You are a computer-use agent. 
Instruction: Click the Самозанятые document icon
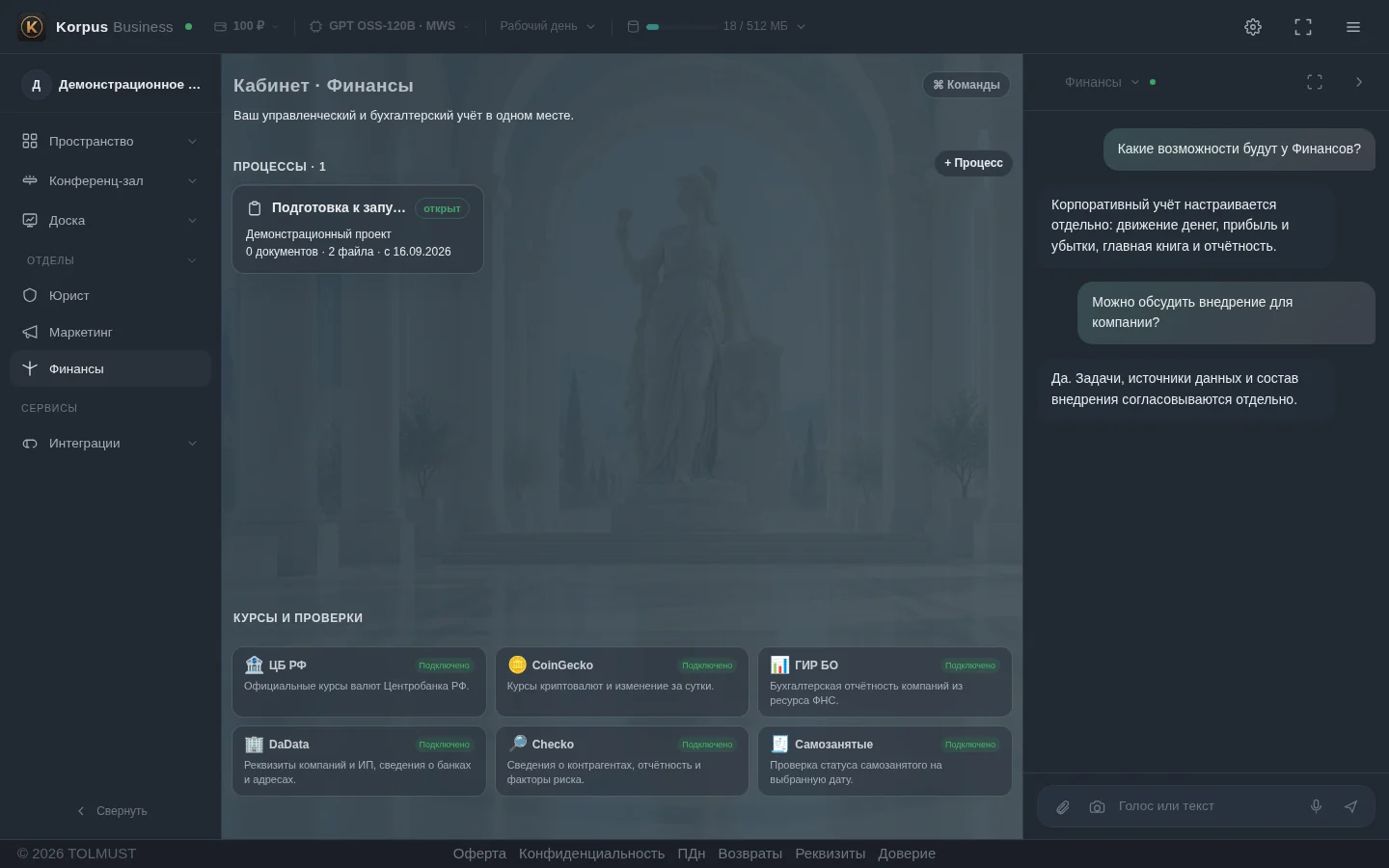coord(779,744)
